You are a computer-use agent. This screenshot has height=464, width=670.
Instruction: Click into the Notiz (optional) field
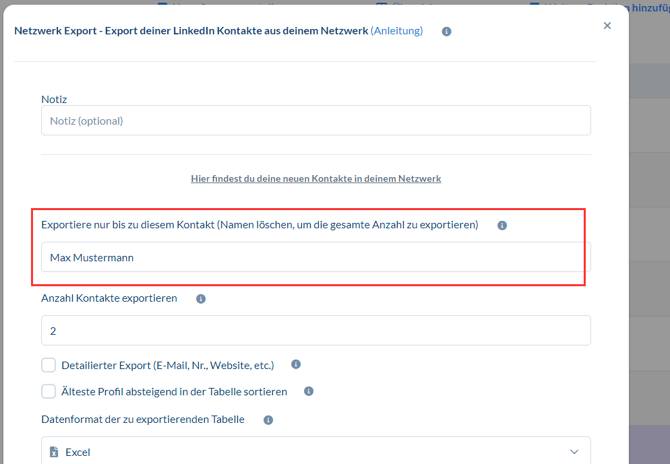pos(315,121)
